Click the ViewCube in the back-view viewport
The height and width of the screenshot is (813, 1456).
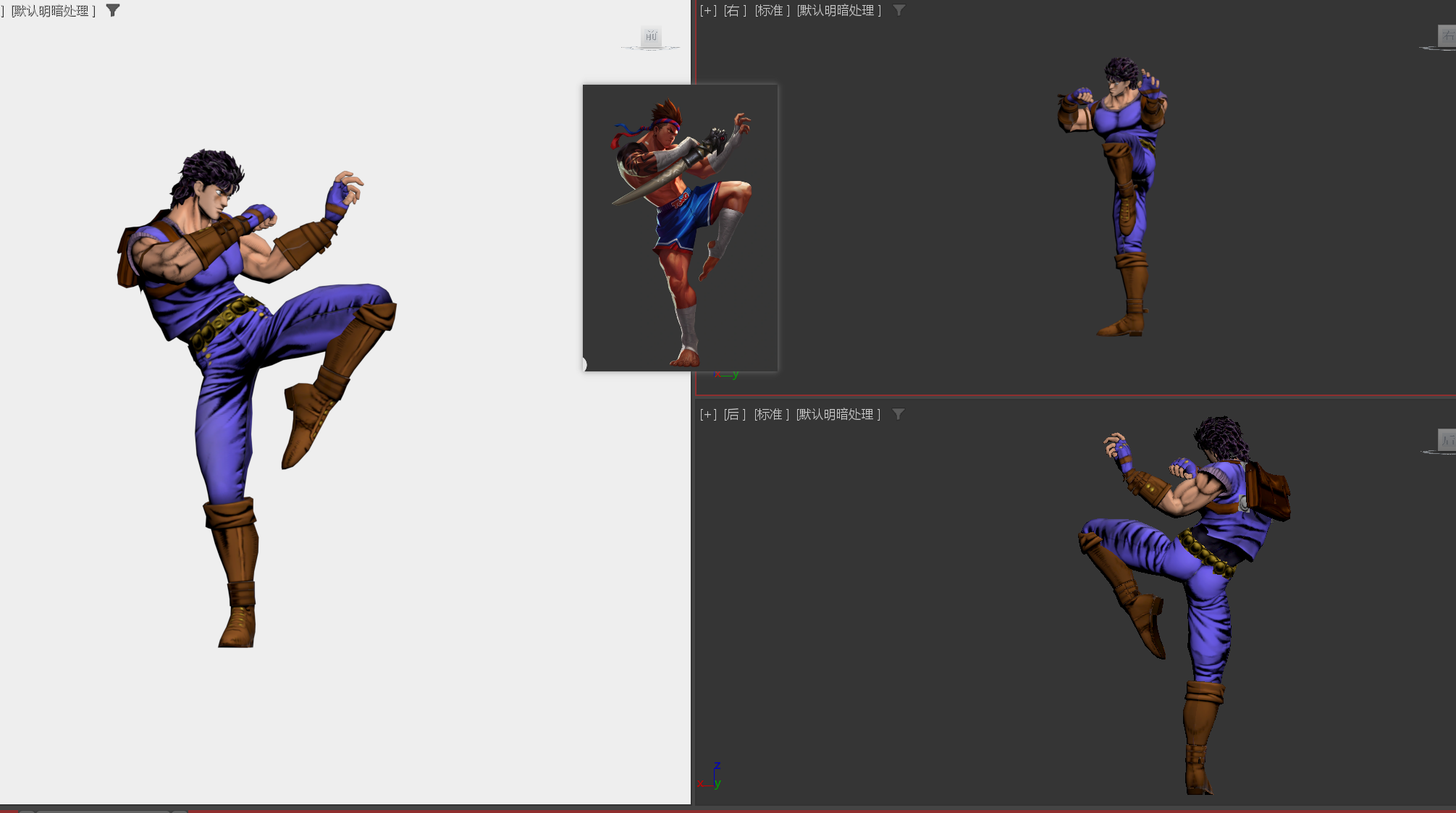click(x=1447, y=439)
